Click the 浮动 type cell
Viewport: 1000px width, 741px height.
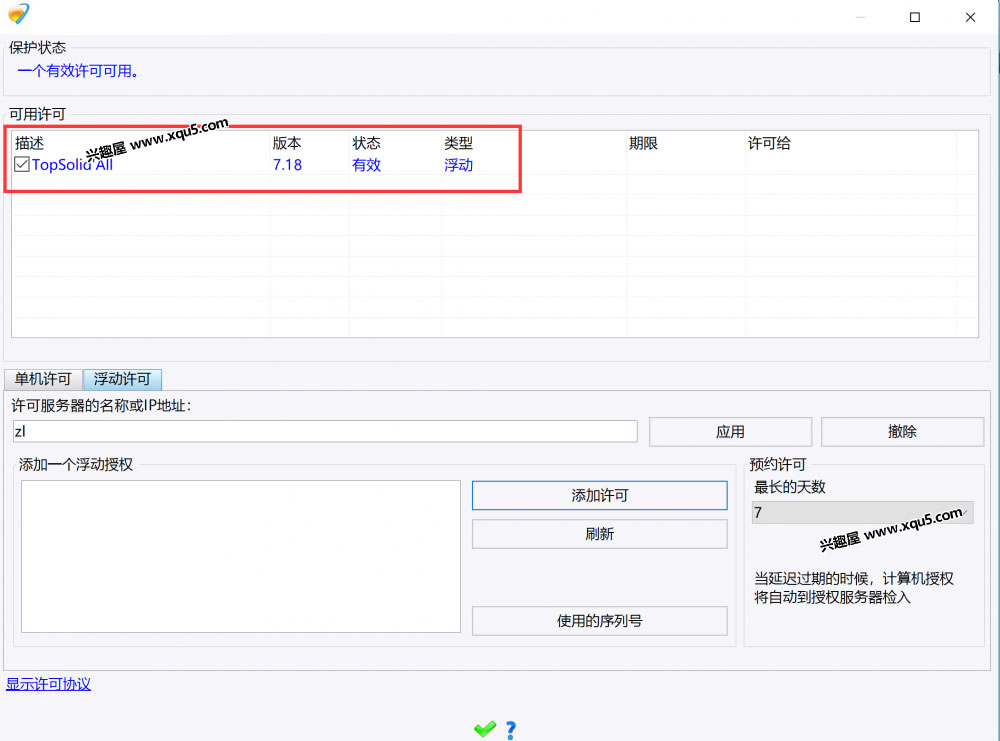tap(459, 165)
